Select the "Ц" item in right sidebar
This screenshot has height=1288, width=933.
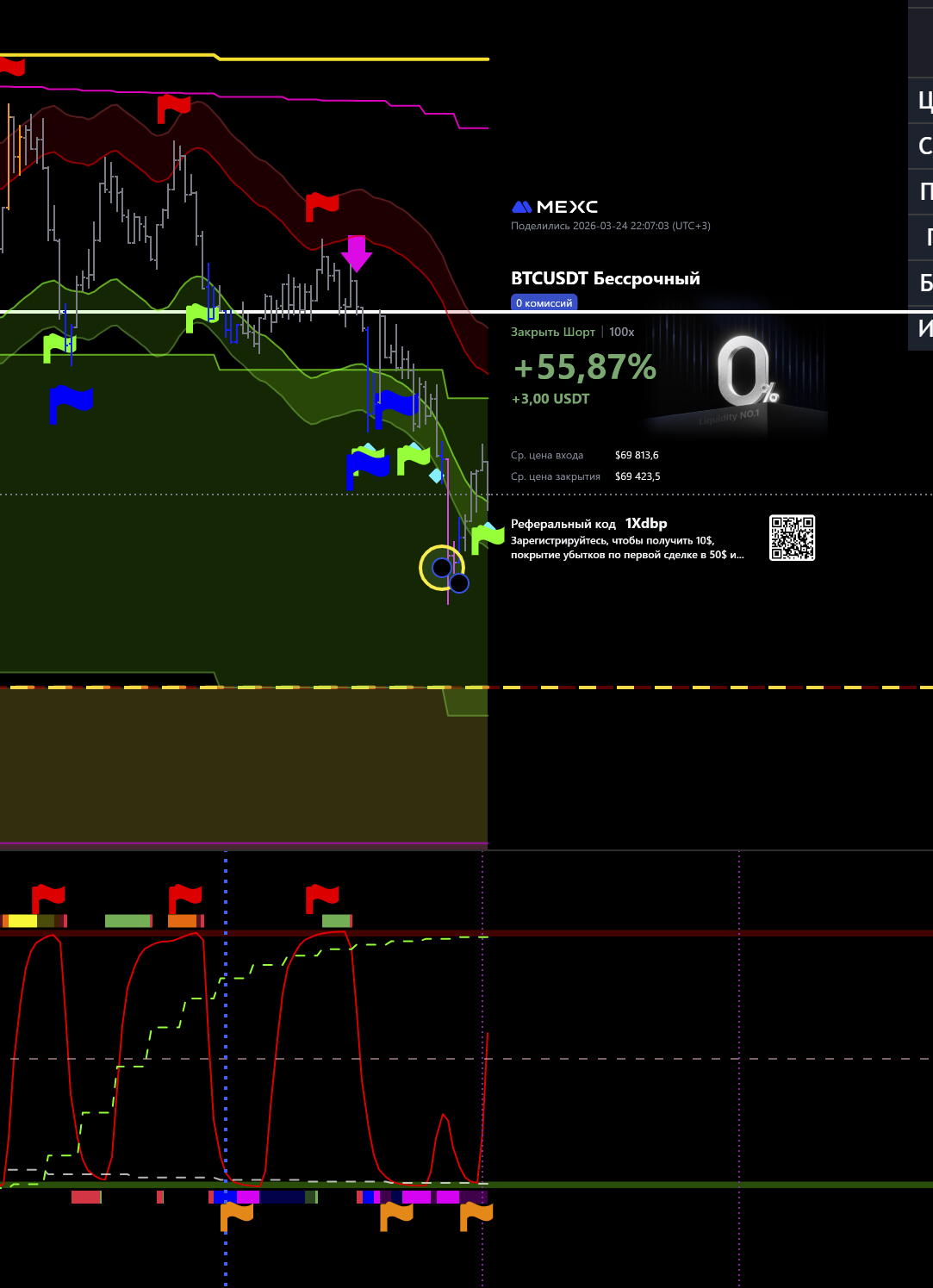click(x=924, y=101)
